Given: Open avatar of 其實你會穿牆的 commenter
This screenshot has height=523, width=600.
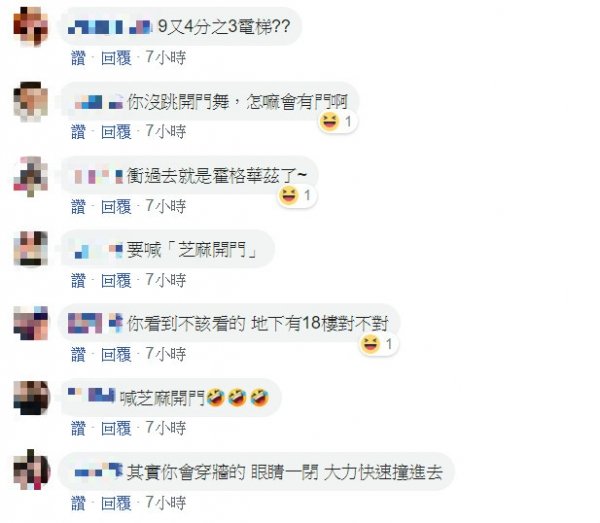Looking at the screenshot, I should pyautogui.click(x=31, y=469).
